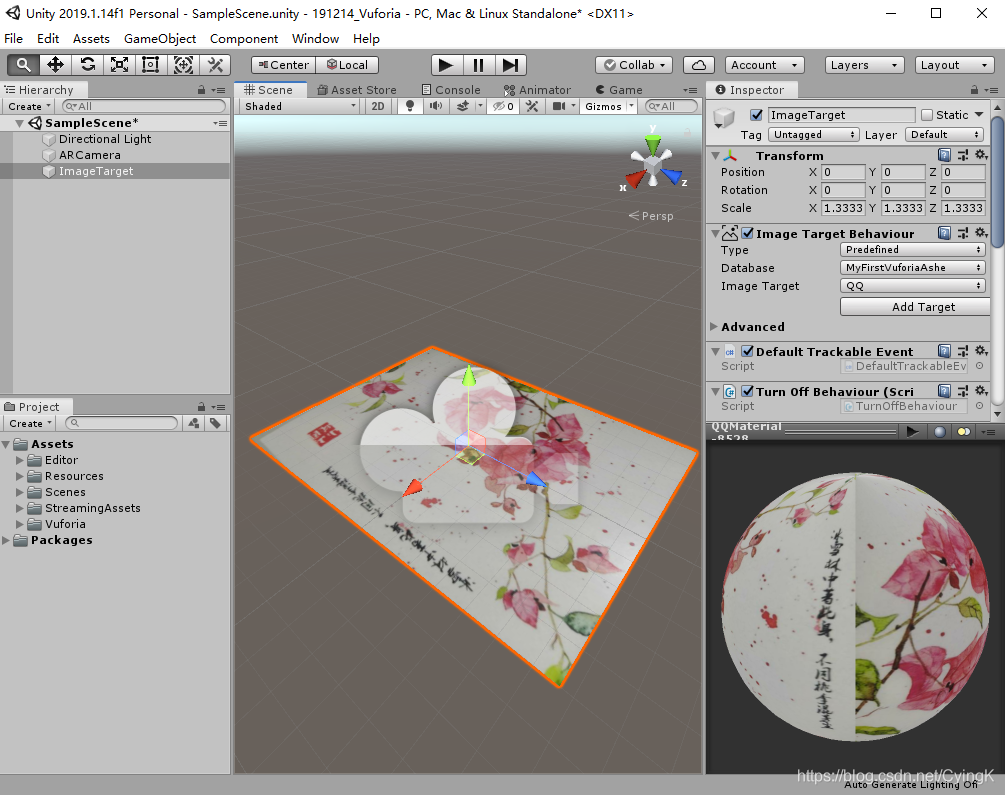Screen dimensions: 1005x795
Task: Switch to the Game tab
Action: pos(619,90)
